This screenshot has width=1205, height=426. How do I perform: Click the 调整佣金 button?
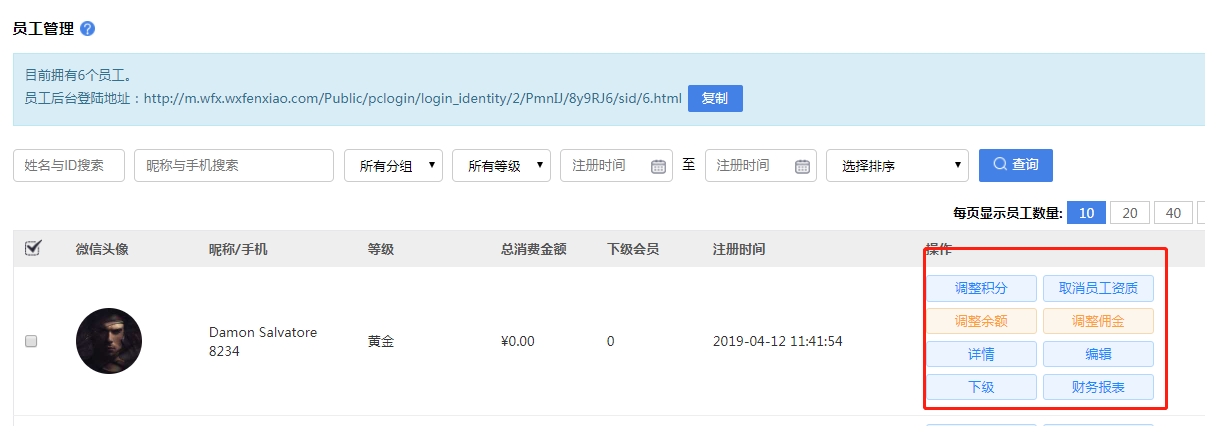(x=1098, y=321)
